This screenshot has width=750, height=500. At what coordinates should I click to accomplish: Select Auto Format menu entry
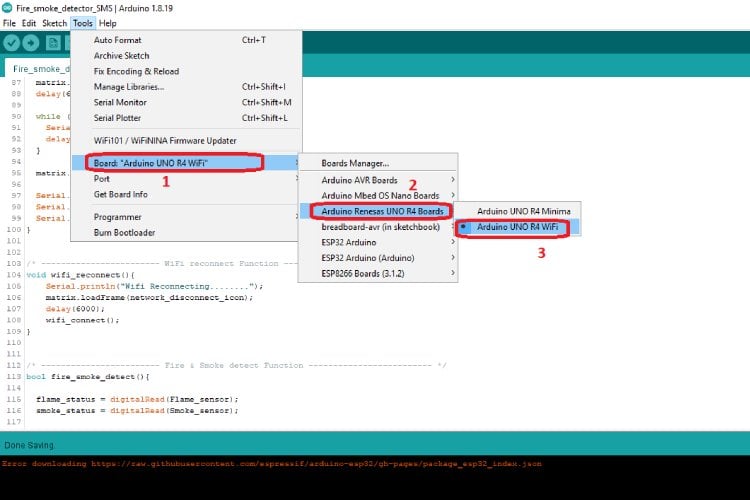click(187, 40)
